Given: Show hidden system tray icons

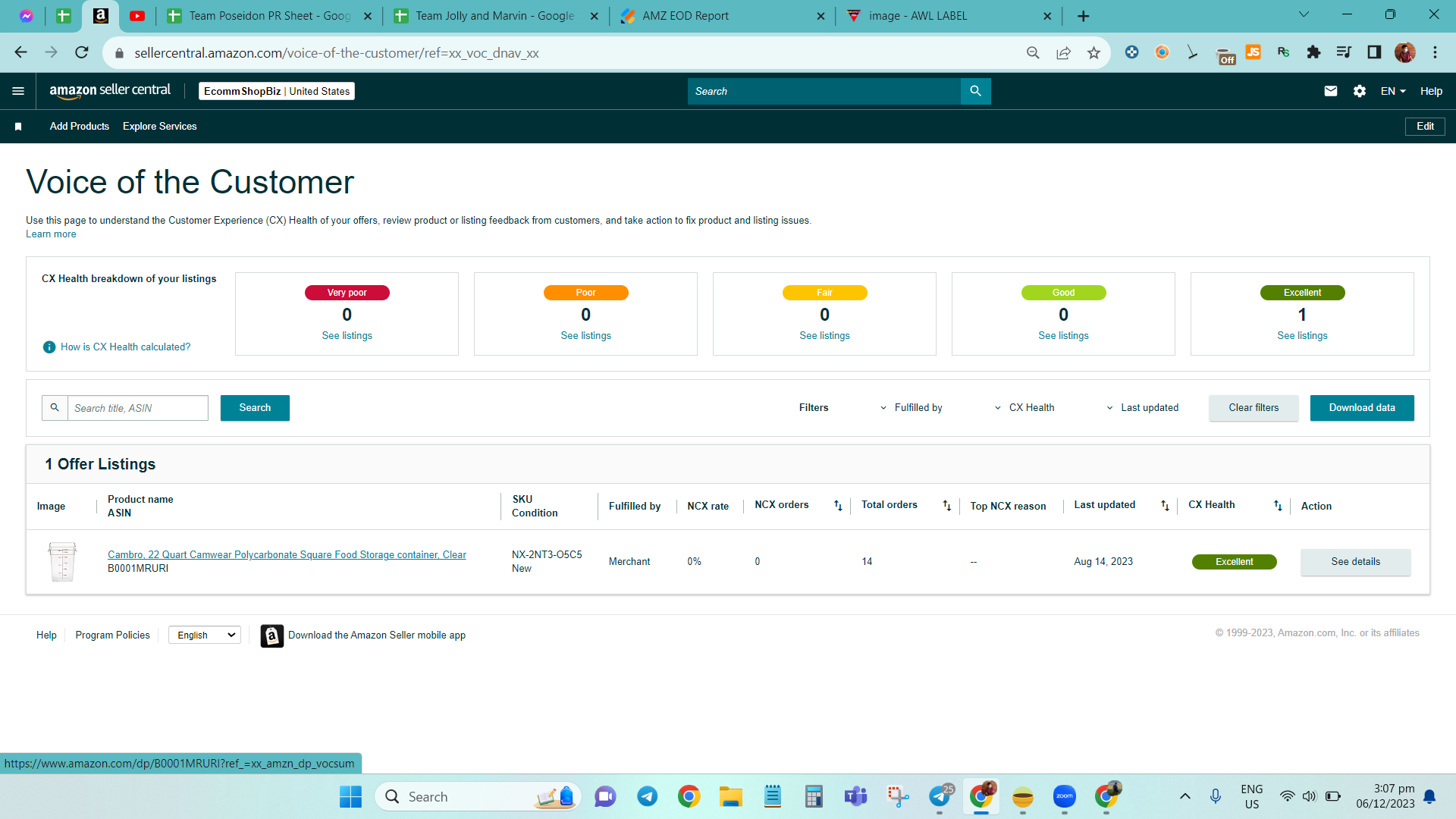Looking at the screenshot, I should (x=1185, y=796).
